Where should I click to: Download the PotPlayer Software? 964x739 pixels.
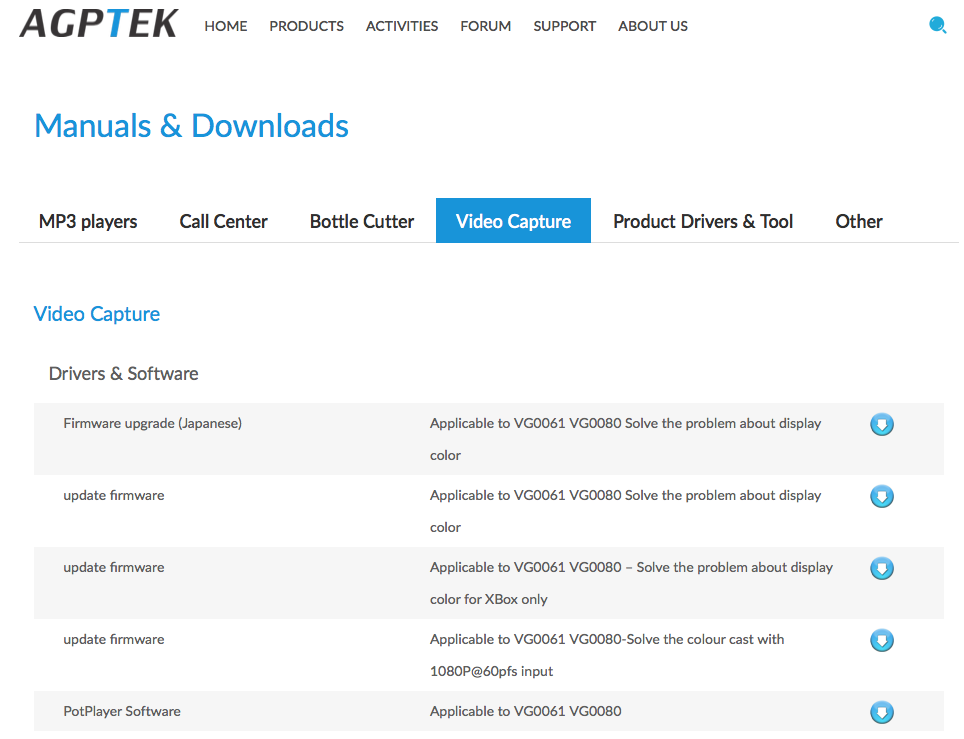(x=882, y=712)
